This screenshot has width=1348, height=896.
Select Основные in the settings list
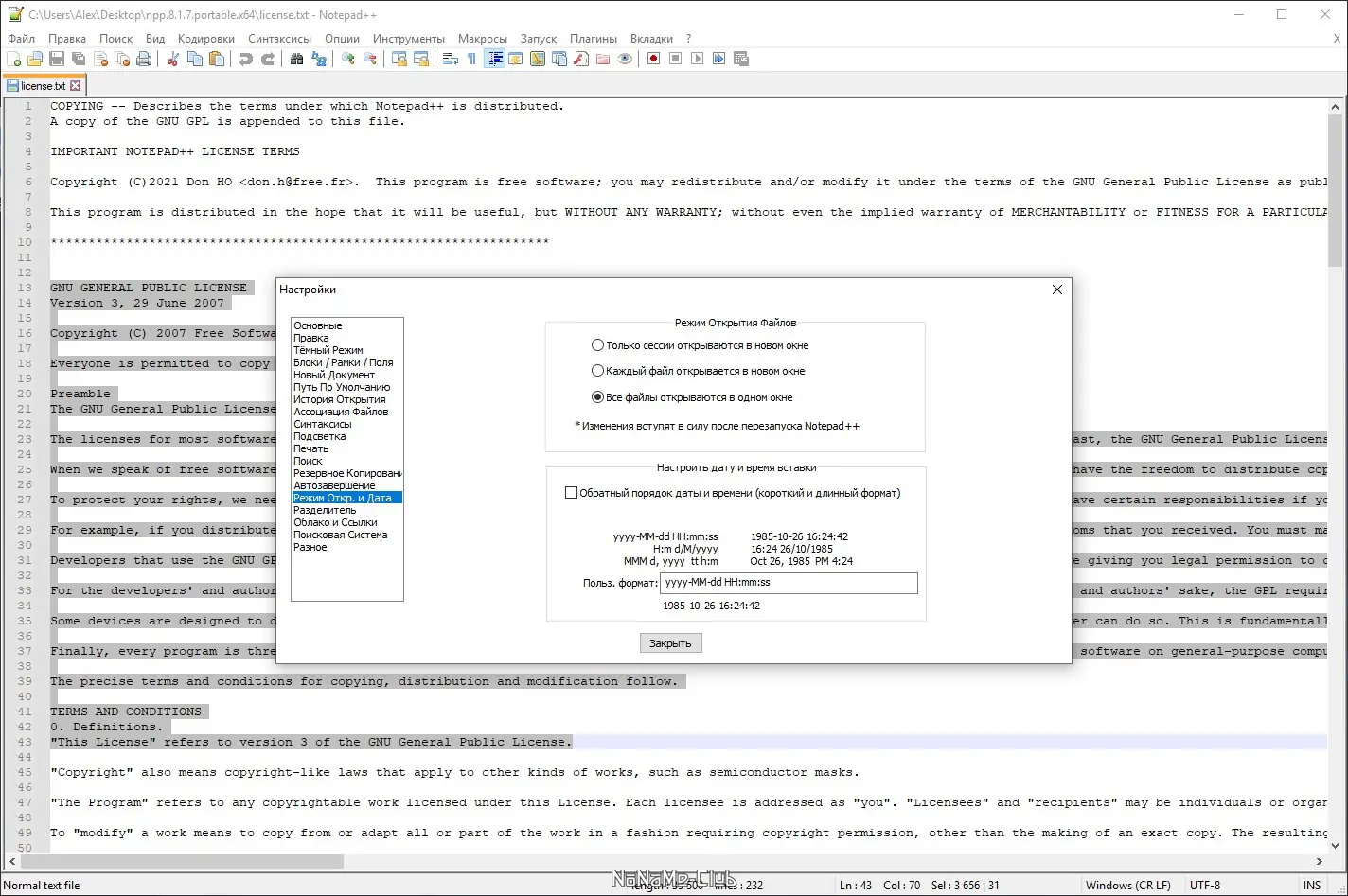(x=318, y=325)
